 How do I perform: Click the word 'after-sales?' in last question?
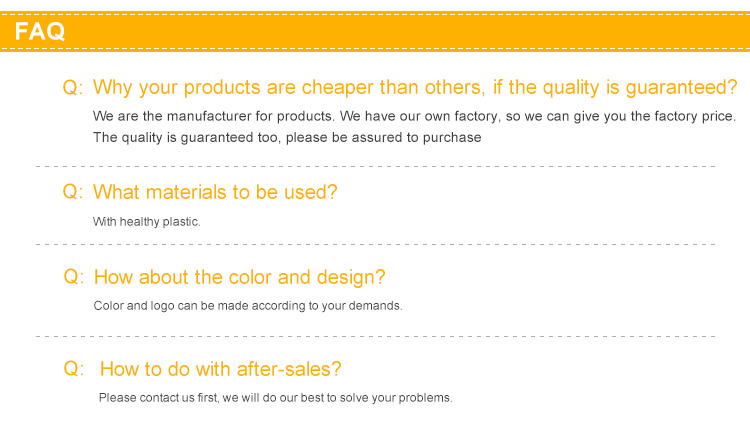pyautogui.click(x=289, y=369)
